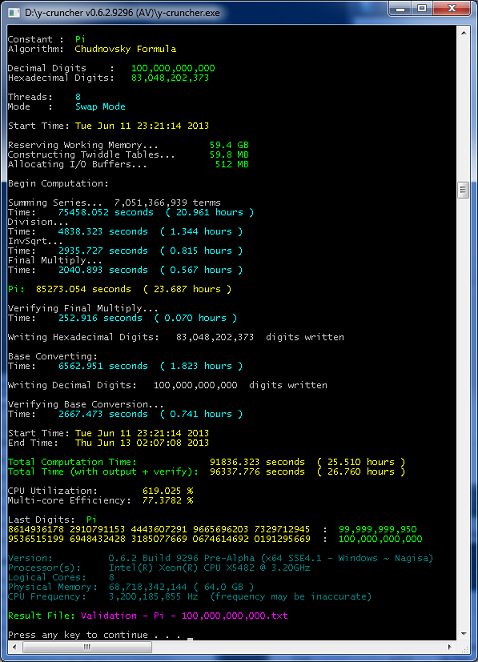The width and height of the screenshot is (478, 662).
Task: Click the result file name Validation - Pi text
Action: pyautogui.click(x=184, y=616)
